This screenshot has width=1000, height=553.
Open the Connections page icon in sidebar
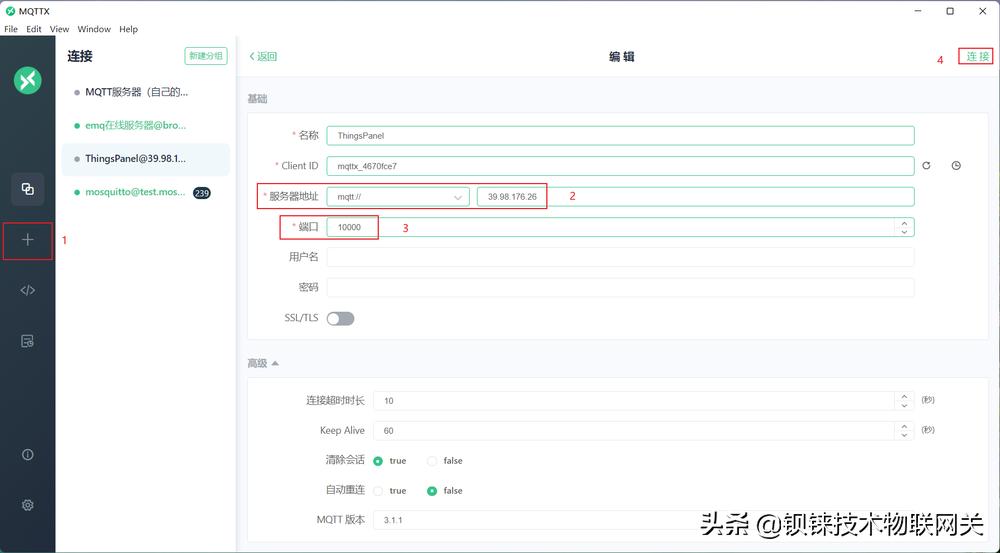tap(27, 189)
